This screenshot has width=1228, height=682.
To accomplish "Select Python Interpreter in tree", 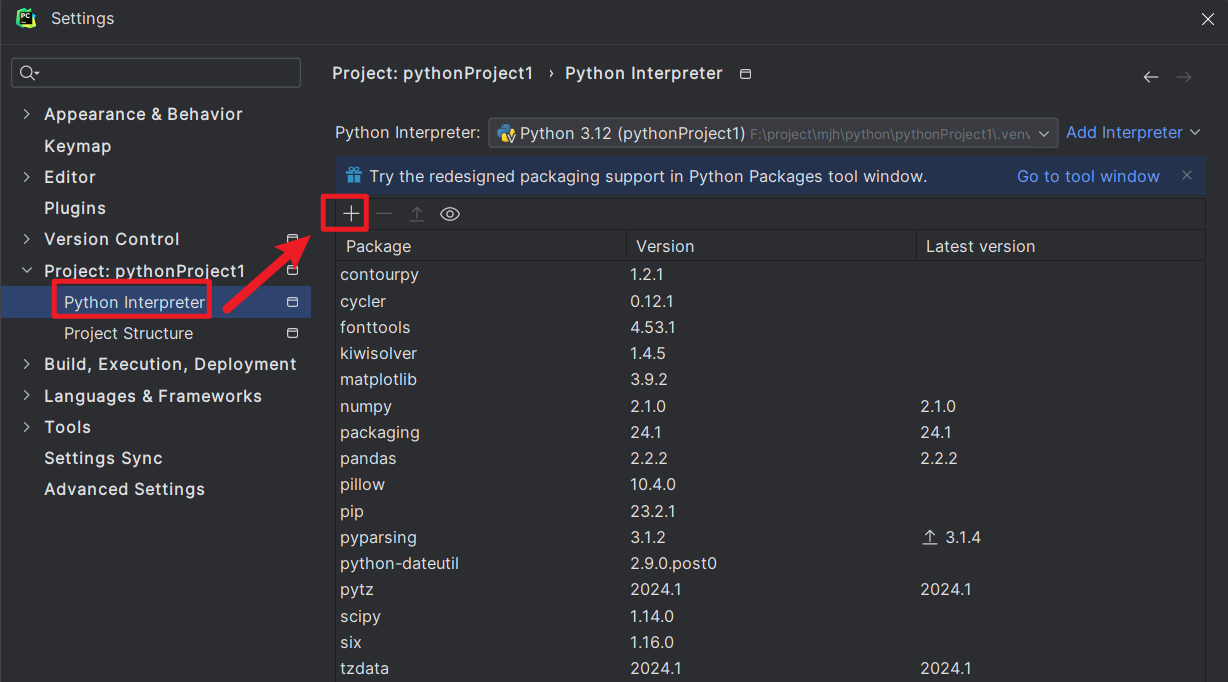I will point(155,302).
